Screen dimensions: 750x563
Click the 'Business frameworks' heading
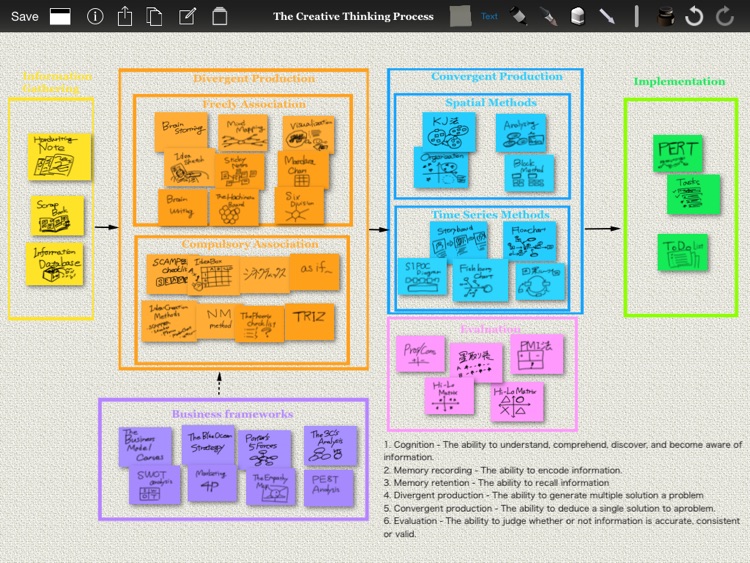pos(232,414)
